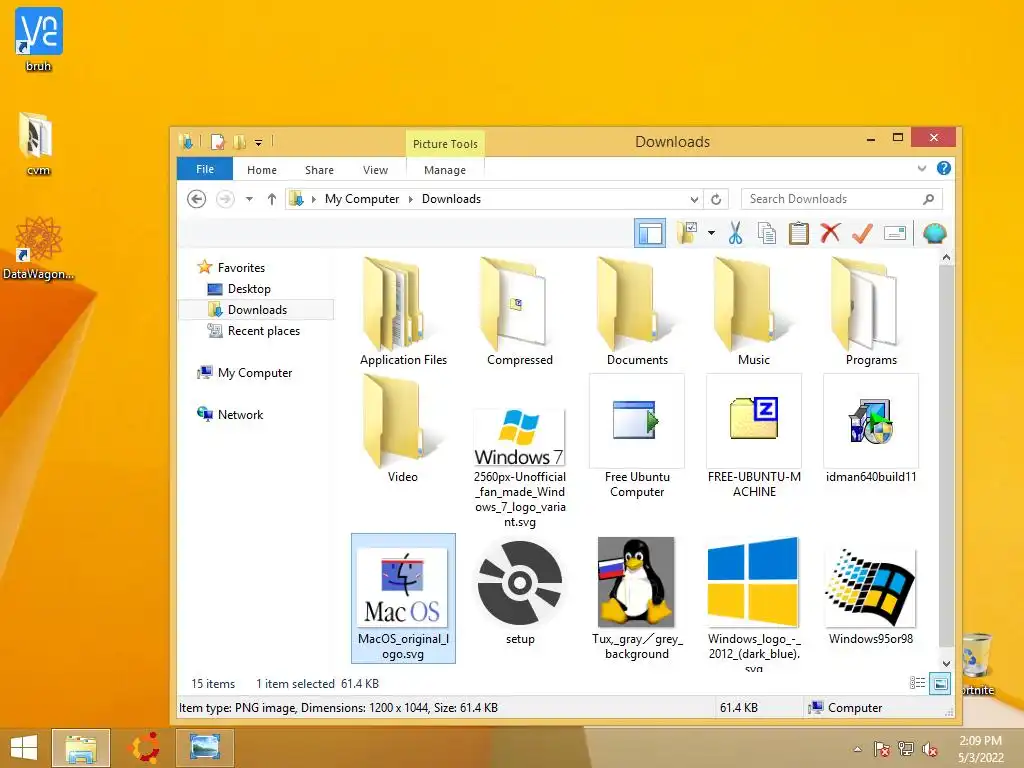Select Network in the navigation pane

240,415
